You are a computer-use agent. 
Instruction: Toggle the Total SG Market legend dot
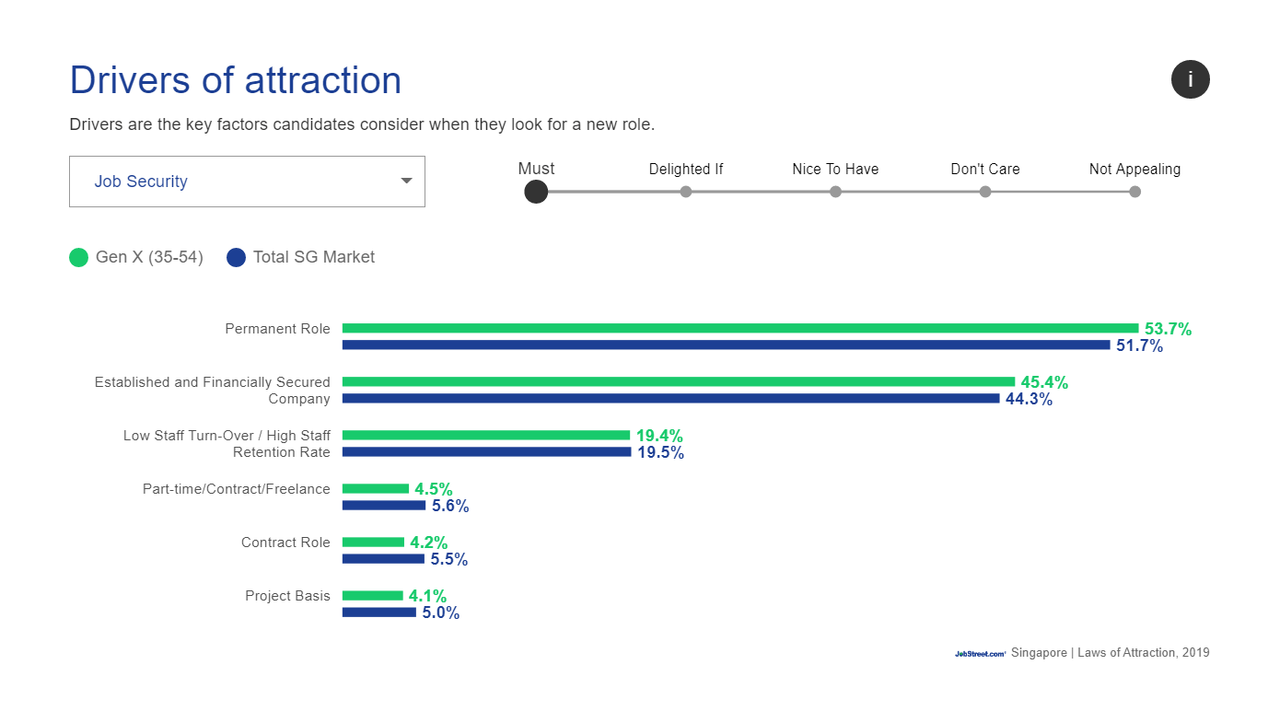236,257
